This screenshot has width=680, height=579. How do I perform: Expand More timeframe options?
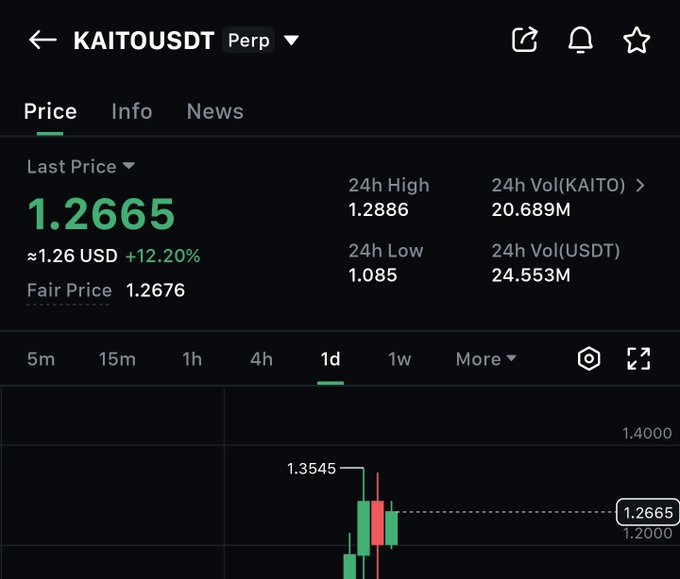(486, 359)
